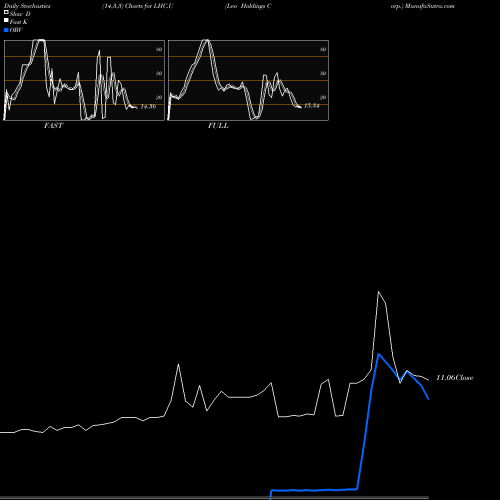Click the Fast K legend swatch
The width and height of the screenshot is (500, 500).
click(x=6, y=21)
